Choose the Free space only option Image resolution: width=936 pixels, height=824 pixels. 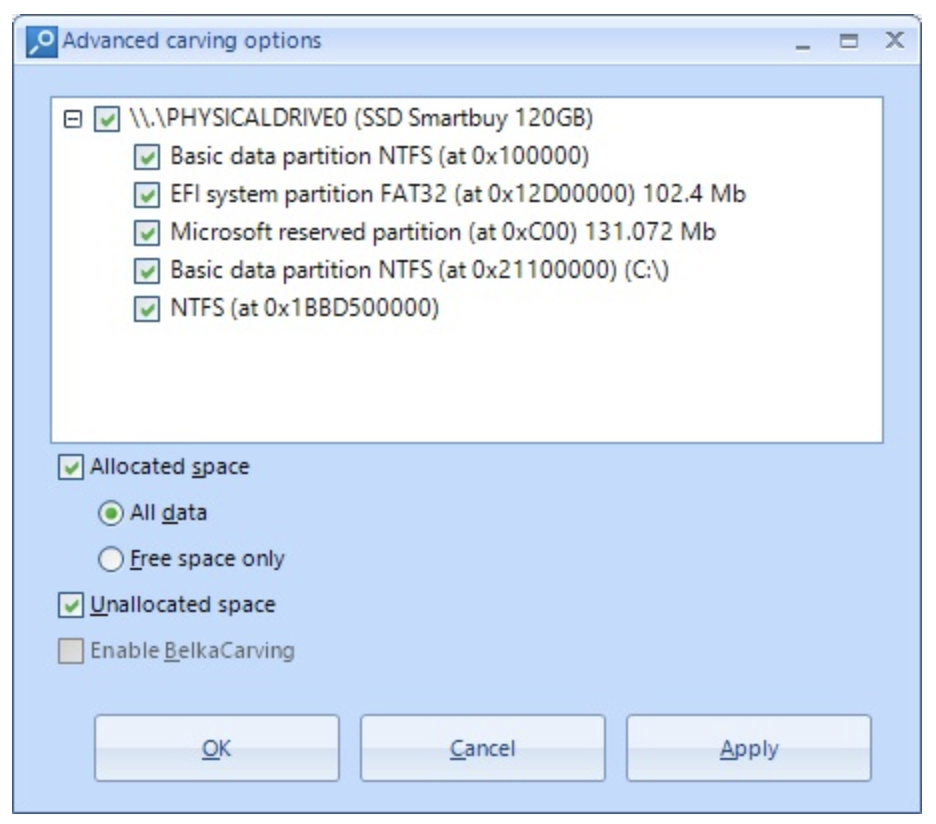[x=110, y=559]
